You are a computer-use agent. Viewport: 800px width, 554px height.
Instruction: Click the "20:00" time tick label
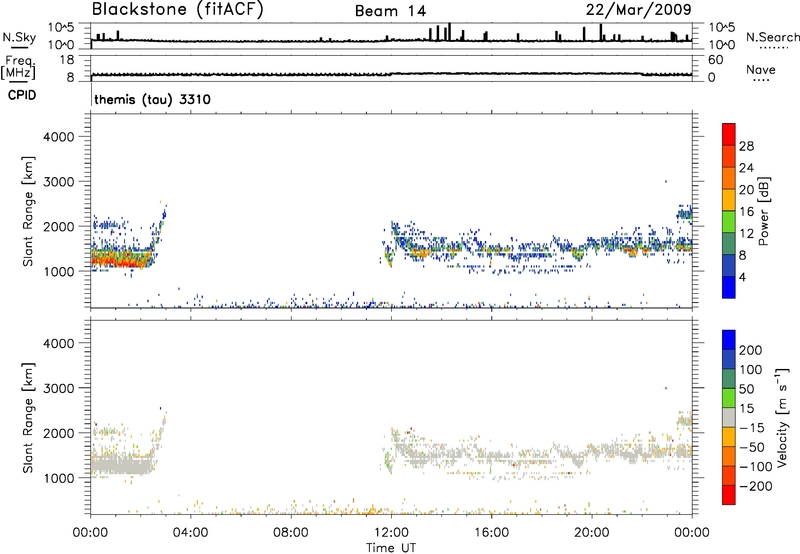click(x=591, y=533)
